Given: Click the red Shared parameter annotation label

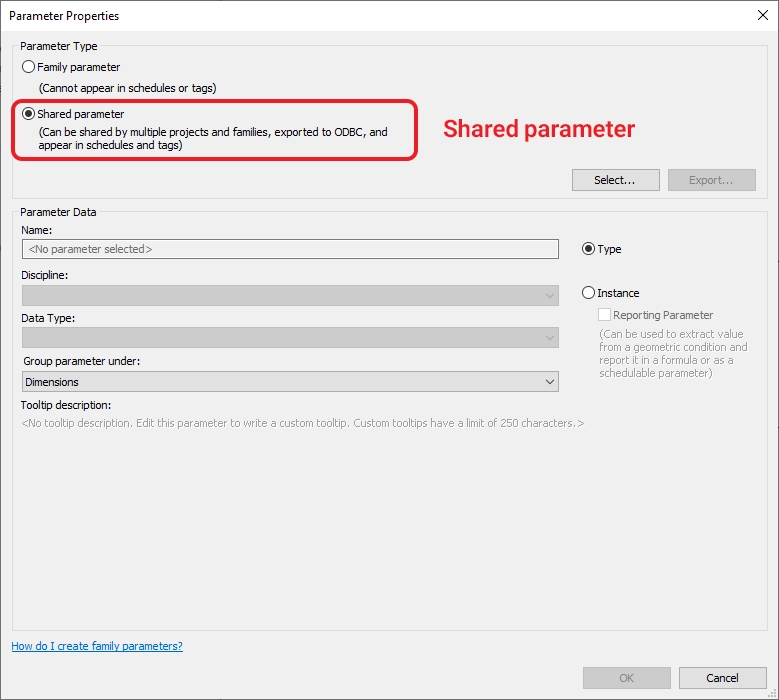Looking at the screenshot, I should 539,129.
